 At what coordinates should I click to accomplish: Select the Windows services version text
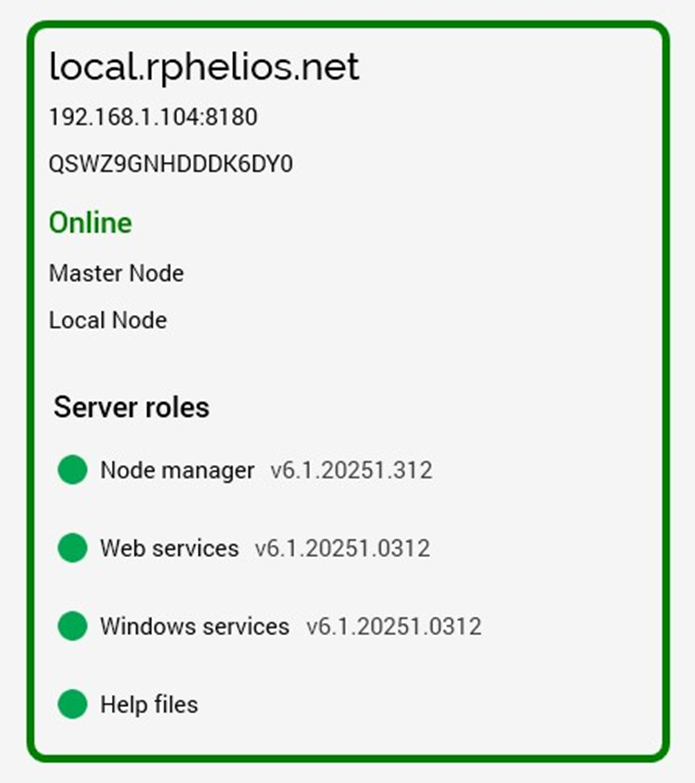[393, 626]
